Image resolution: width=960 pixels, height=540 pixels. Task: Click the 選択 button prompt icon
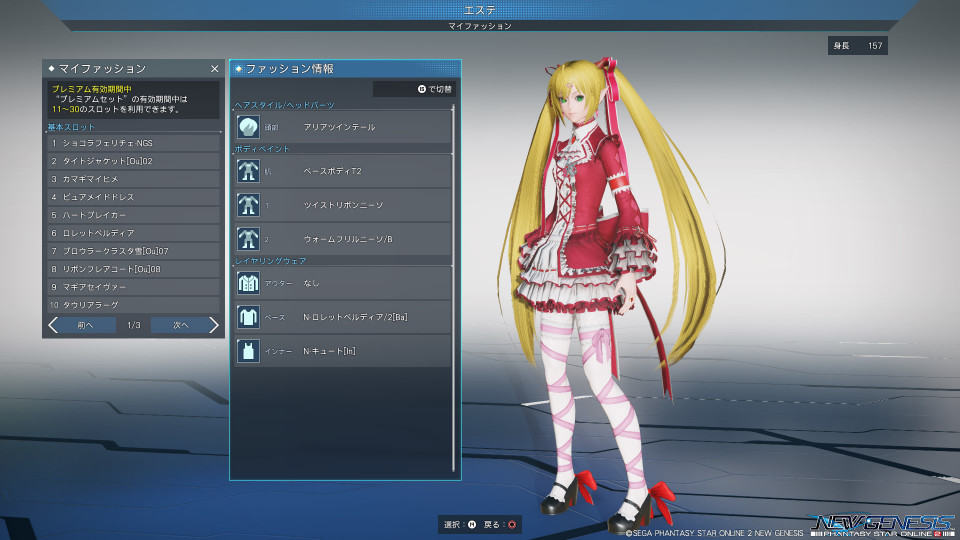472,525
